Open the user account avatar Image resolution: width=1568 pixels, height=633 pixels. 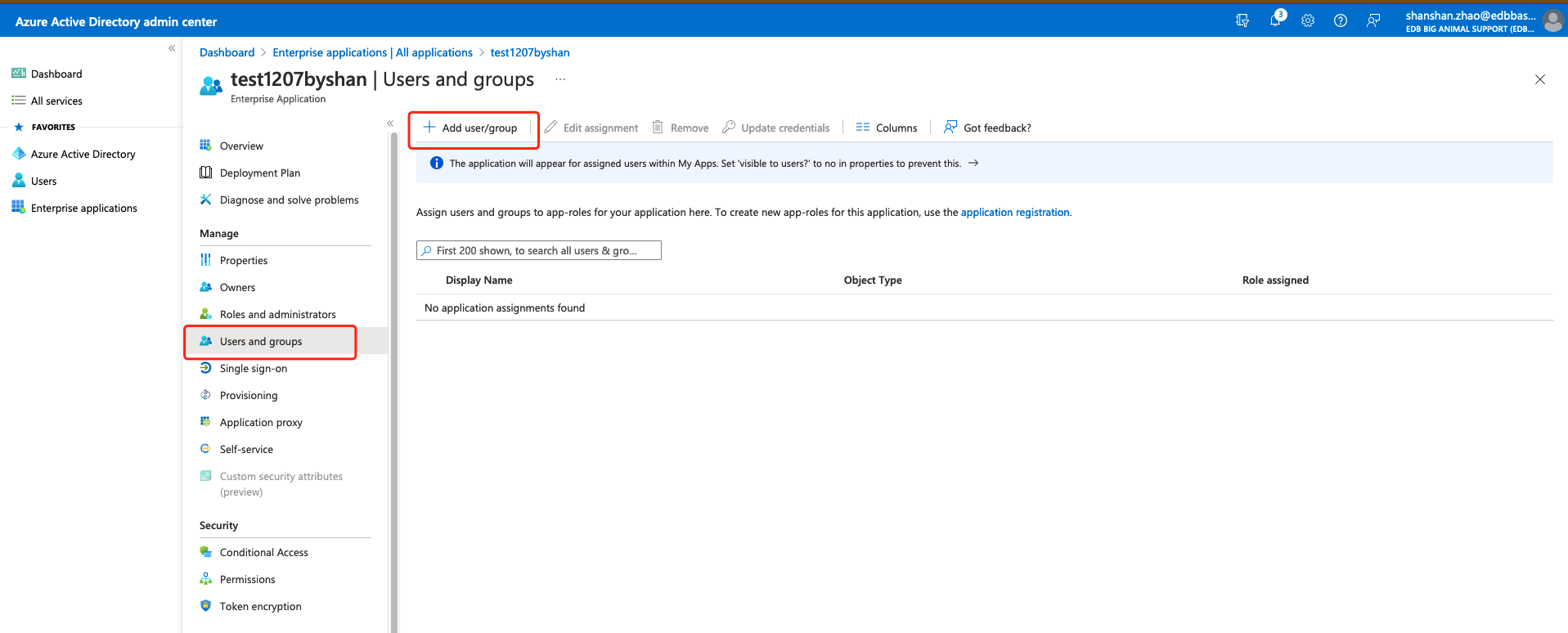[x=1553, y=21]
